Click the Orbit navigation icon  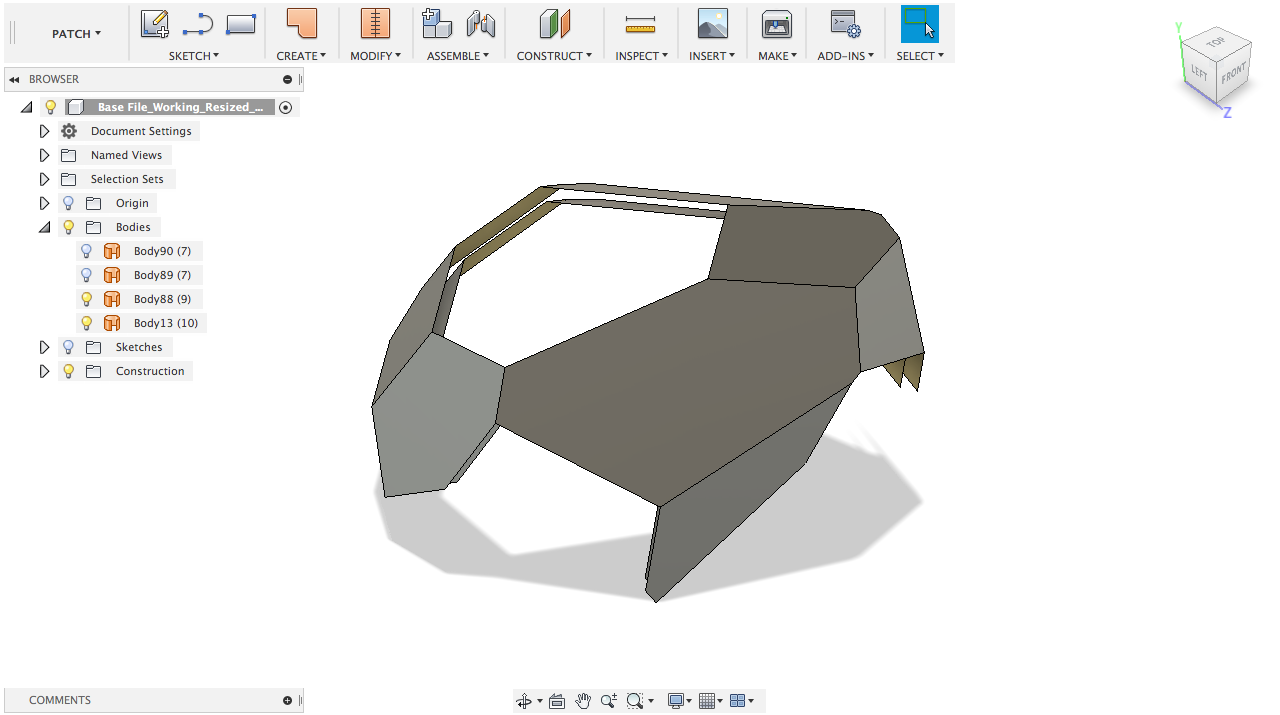[524, 701]
